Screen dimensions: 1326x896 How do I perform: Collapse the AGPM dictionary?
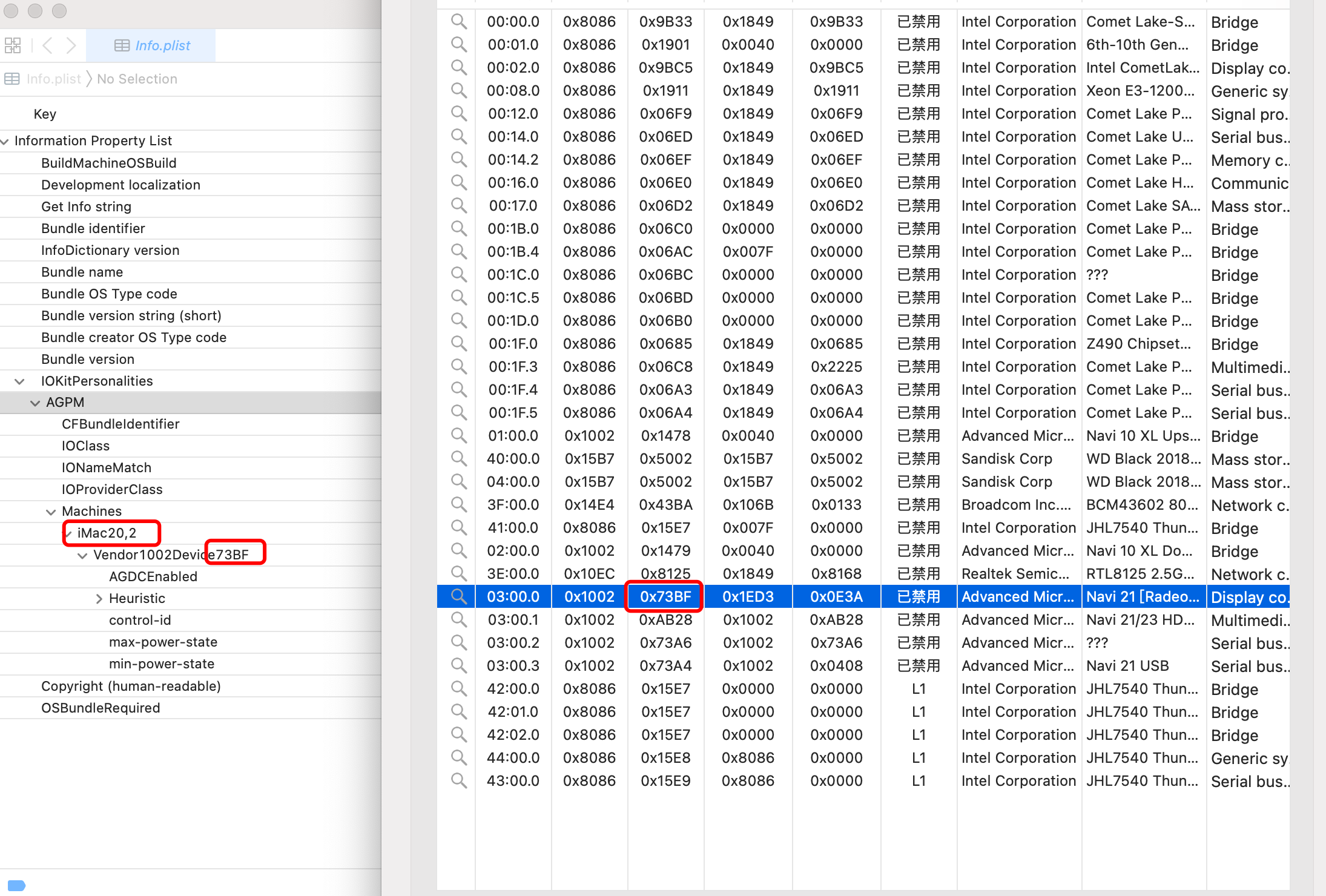click(35, 403)
